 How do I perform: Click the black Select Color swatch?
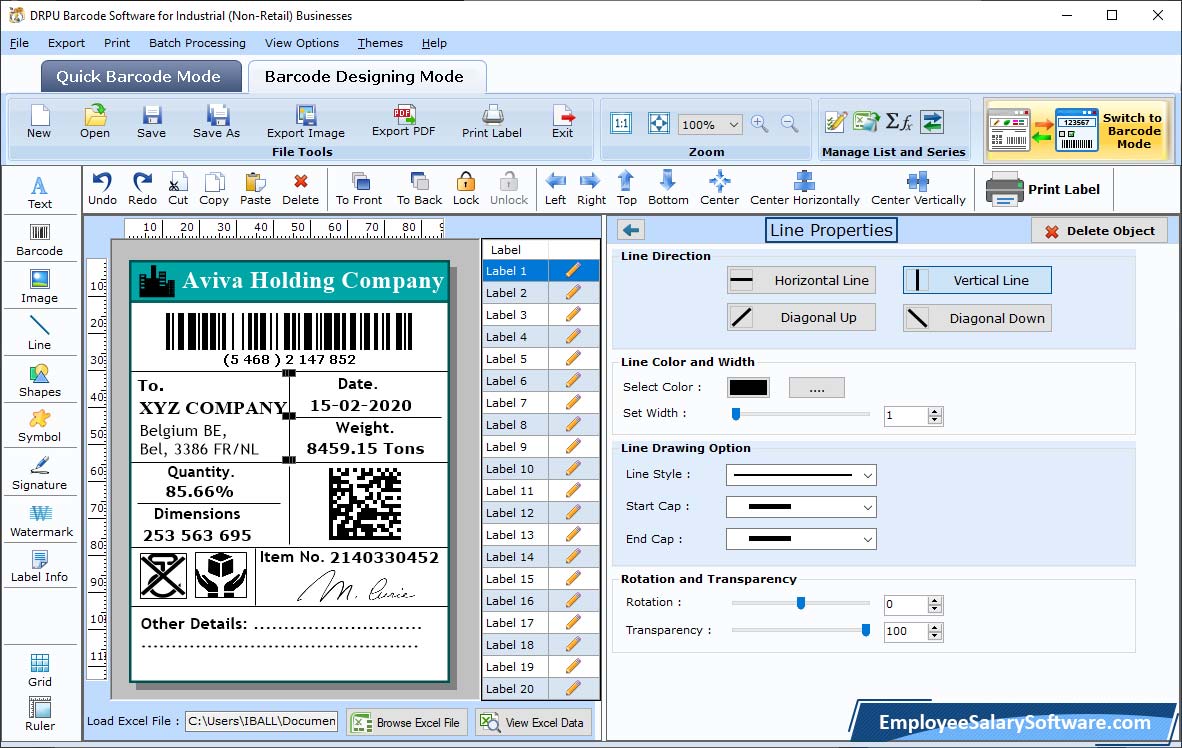point(749,388)
